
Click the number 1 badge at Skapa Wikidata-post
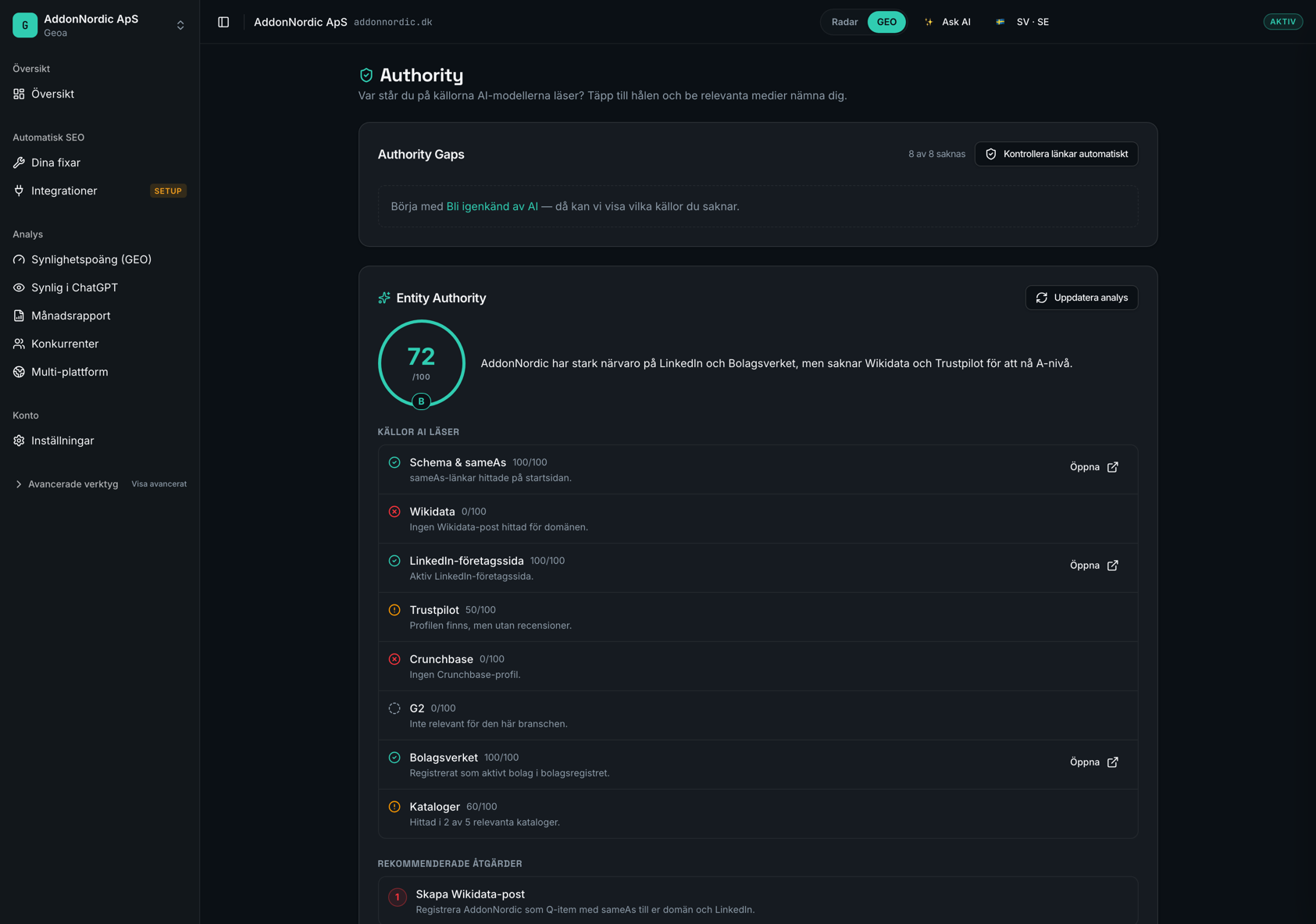point(398,897)
